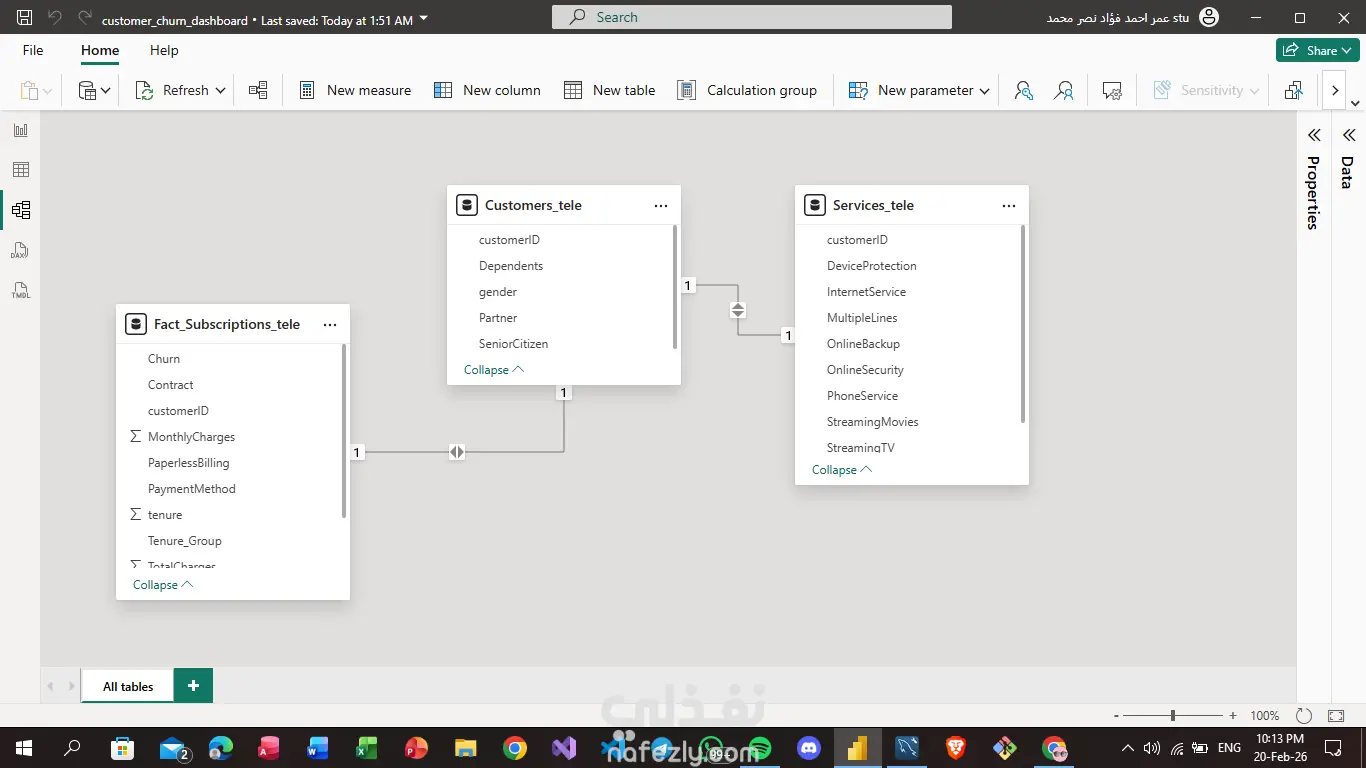Open the Help ribbon tab
The height and width of the screenshot is (768, 1366).
(164, 50)
